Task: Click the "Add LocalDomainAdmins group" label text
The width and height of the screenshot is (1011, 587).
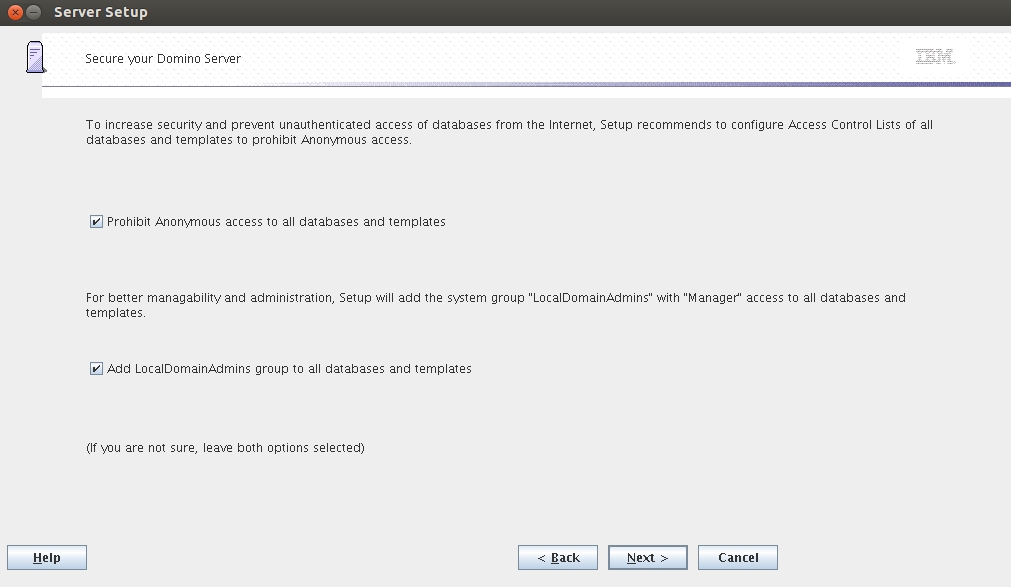Action: (x=289, y=369)
